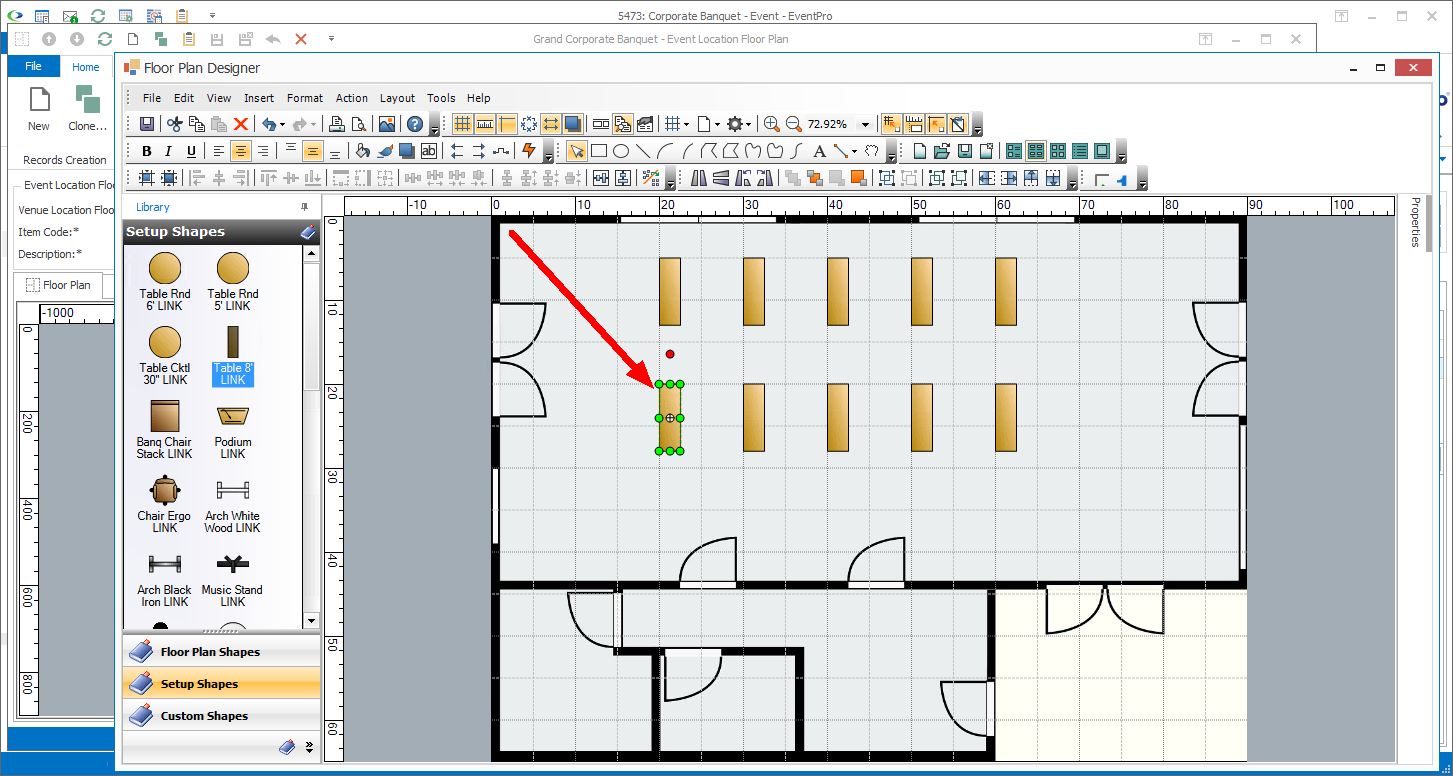The width and height of the screenshot is (1453, 776).
Task: Select the straight Line drawing tool
Action: [643, 151]
